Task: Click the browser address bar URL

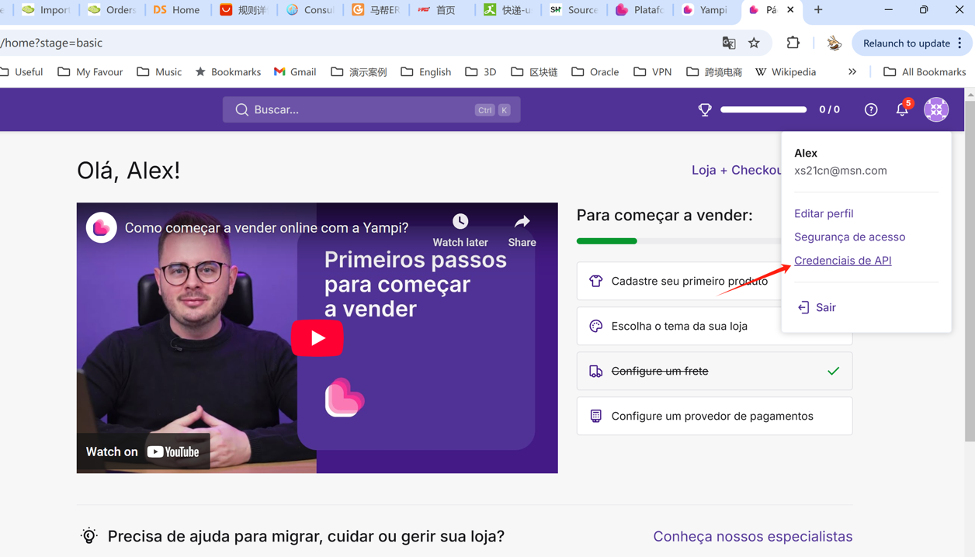Action: tap(52, 43)
